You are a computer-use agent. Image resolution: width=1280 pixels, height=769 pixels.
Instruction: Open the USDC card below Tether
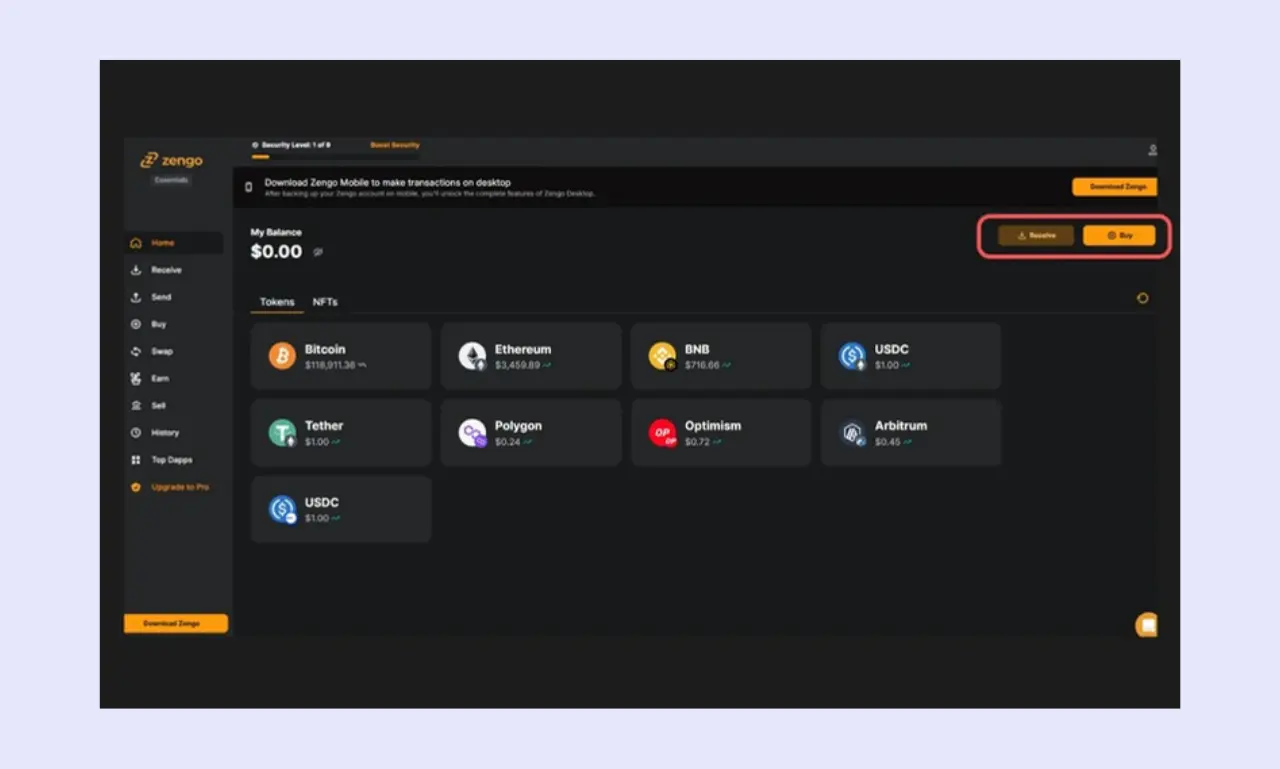[341, 509]
